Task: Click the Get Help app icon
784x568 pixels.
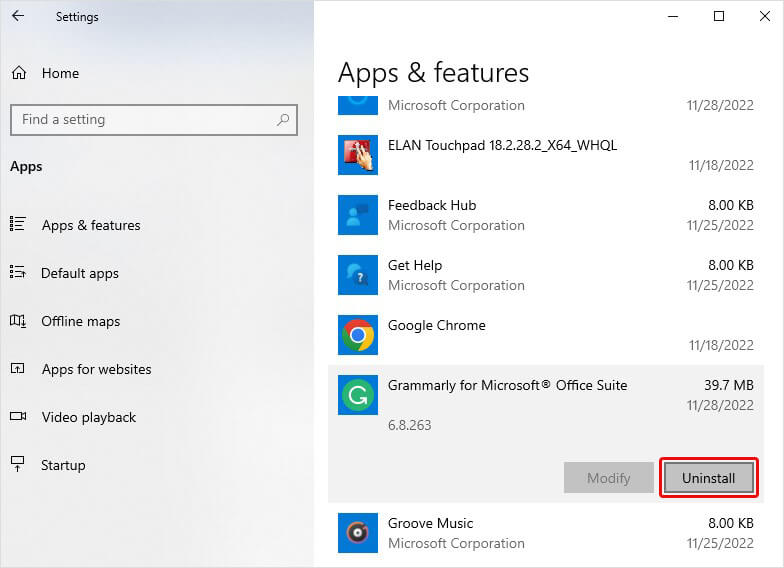Action: pyautogui.click(x=358, y=275)
